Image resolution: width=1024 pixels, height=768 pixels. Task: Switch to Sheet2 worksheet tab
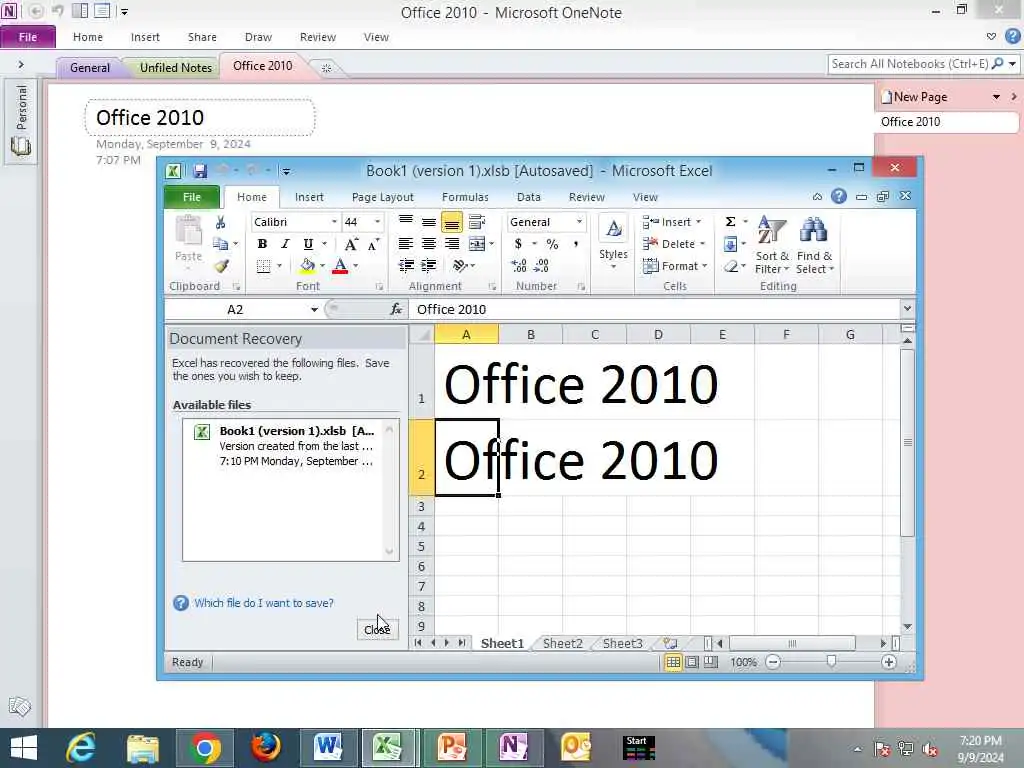click(x=562, y=643)
